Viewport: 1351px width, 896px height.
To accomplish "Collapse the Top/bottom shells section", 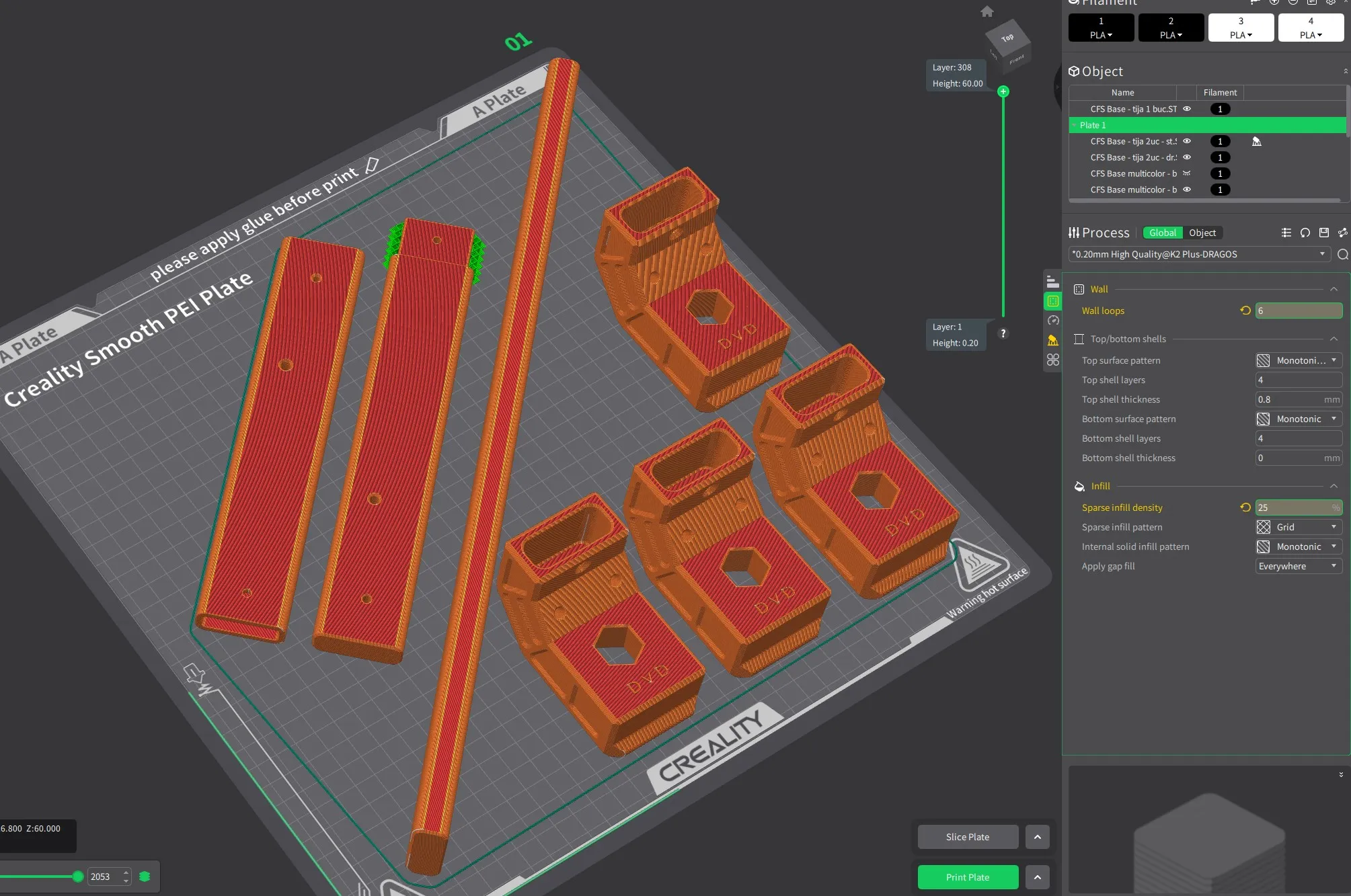I will coord(1334,339).
